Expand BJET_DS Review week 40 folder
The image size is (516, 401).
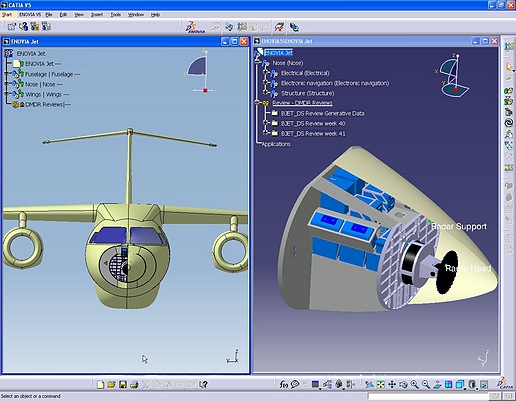[x=265, y=123]
